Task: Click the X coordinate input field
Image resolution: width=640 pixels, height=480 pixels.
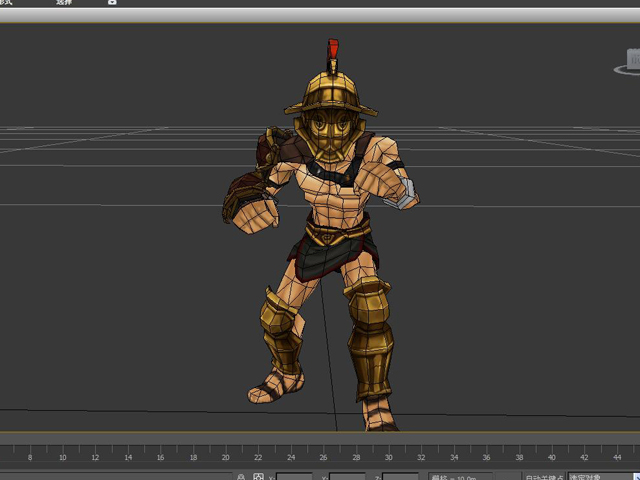Action: click(294, 477)
